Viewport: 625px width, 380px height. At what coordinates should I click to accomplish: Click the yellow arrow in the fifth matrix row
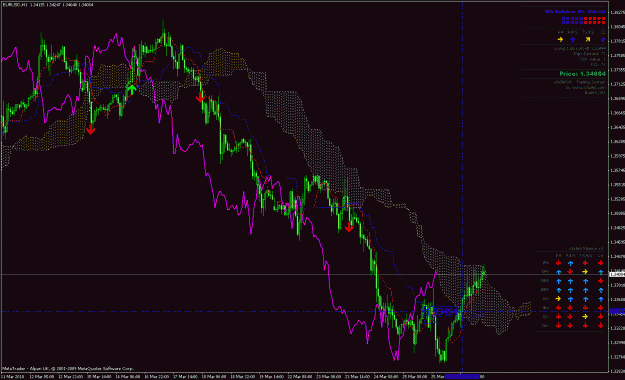coord(558,299)
